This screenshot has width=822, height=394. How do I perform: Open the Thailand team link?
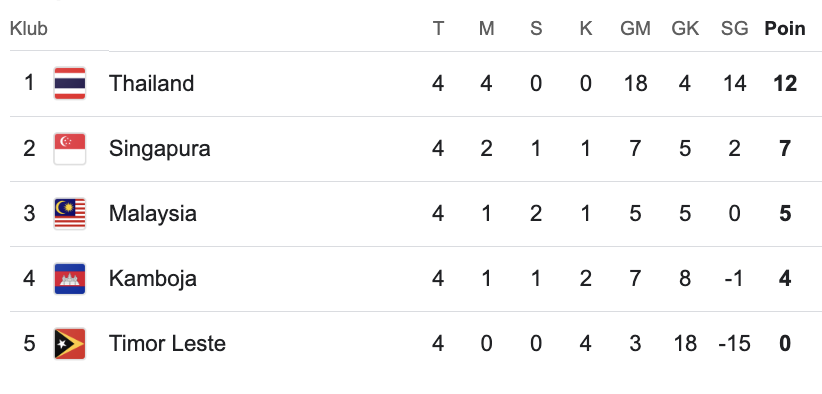click(152, 83)
